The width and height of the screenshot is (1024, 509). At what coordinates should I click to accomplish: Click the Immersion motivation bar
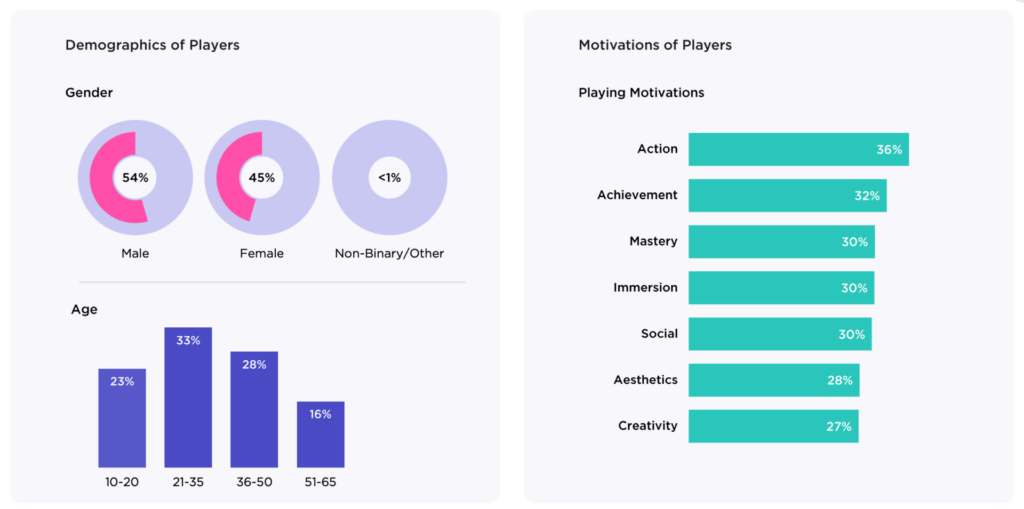[x=781, y=287]
